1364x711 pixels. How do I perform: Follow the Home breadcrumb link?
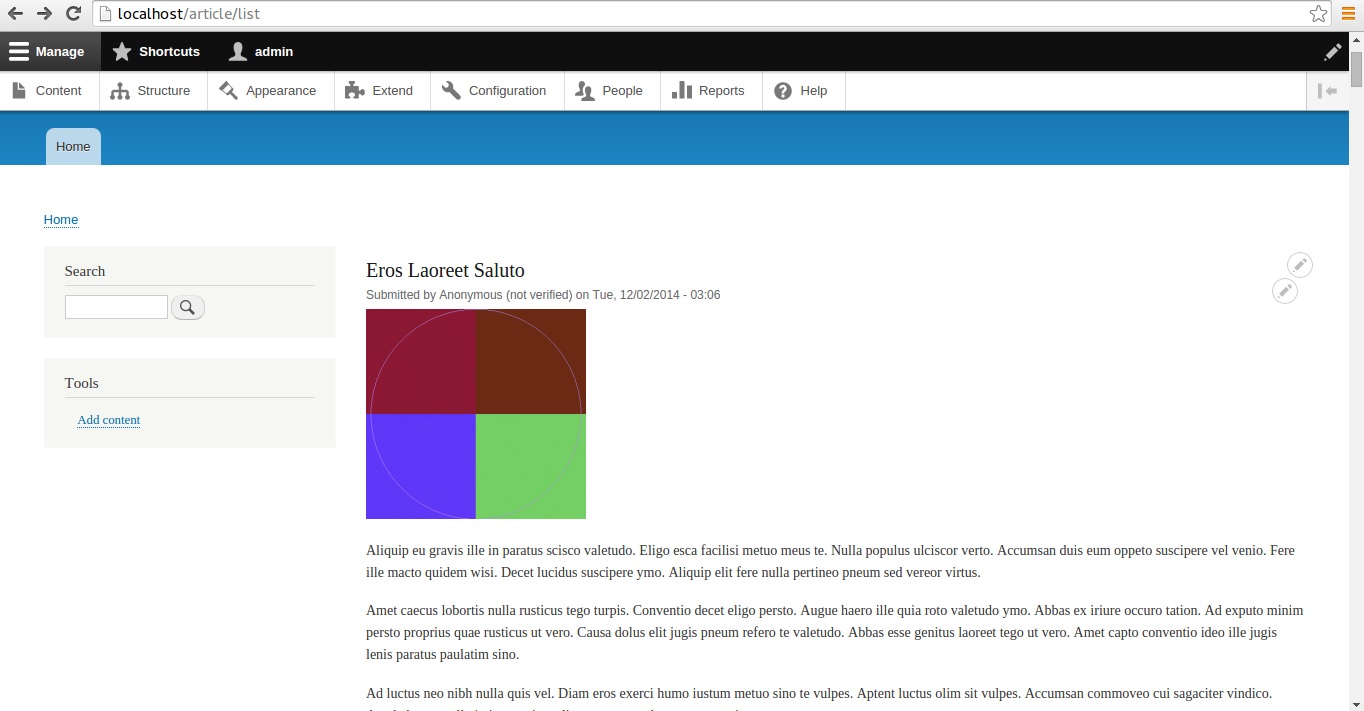61,220
